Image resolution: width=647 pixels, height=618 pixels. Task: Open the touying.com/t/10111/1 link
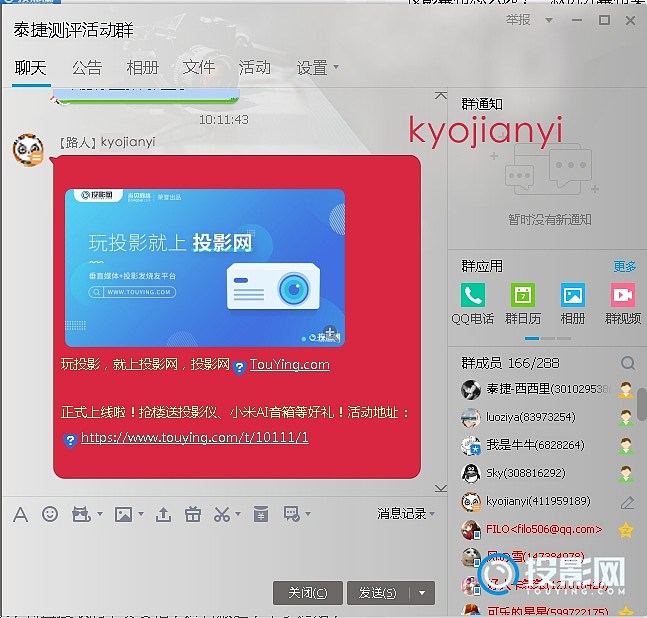click(x=194, y=438)
